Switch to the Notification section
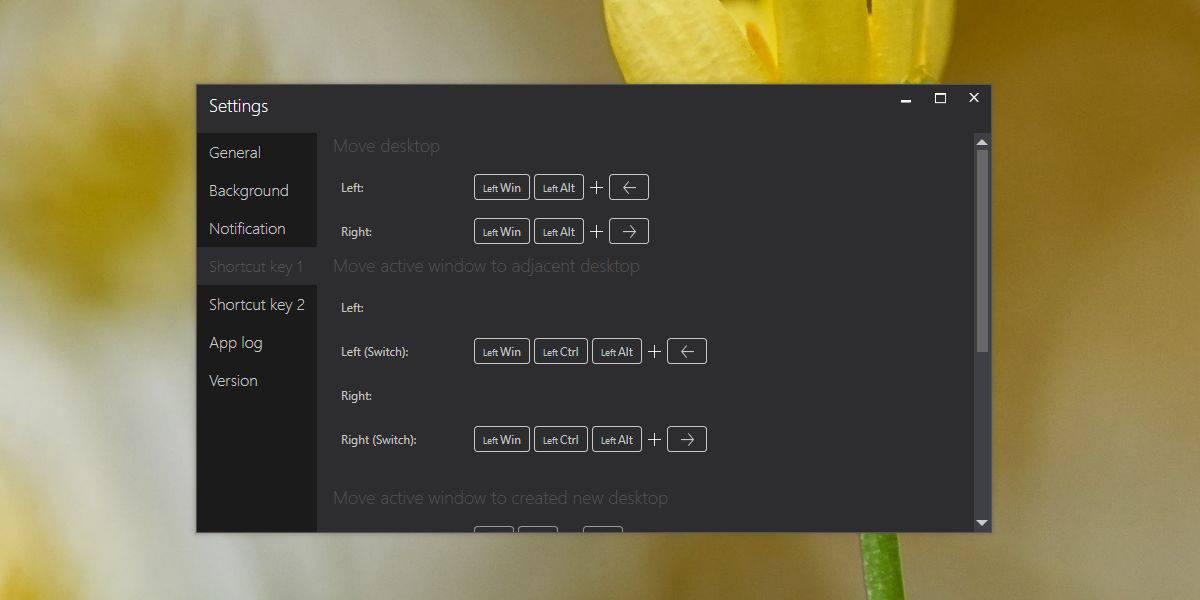This screenshot has height=600, width=1200. pyautogui.click(x=256, y=228)
